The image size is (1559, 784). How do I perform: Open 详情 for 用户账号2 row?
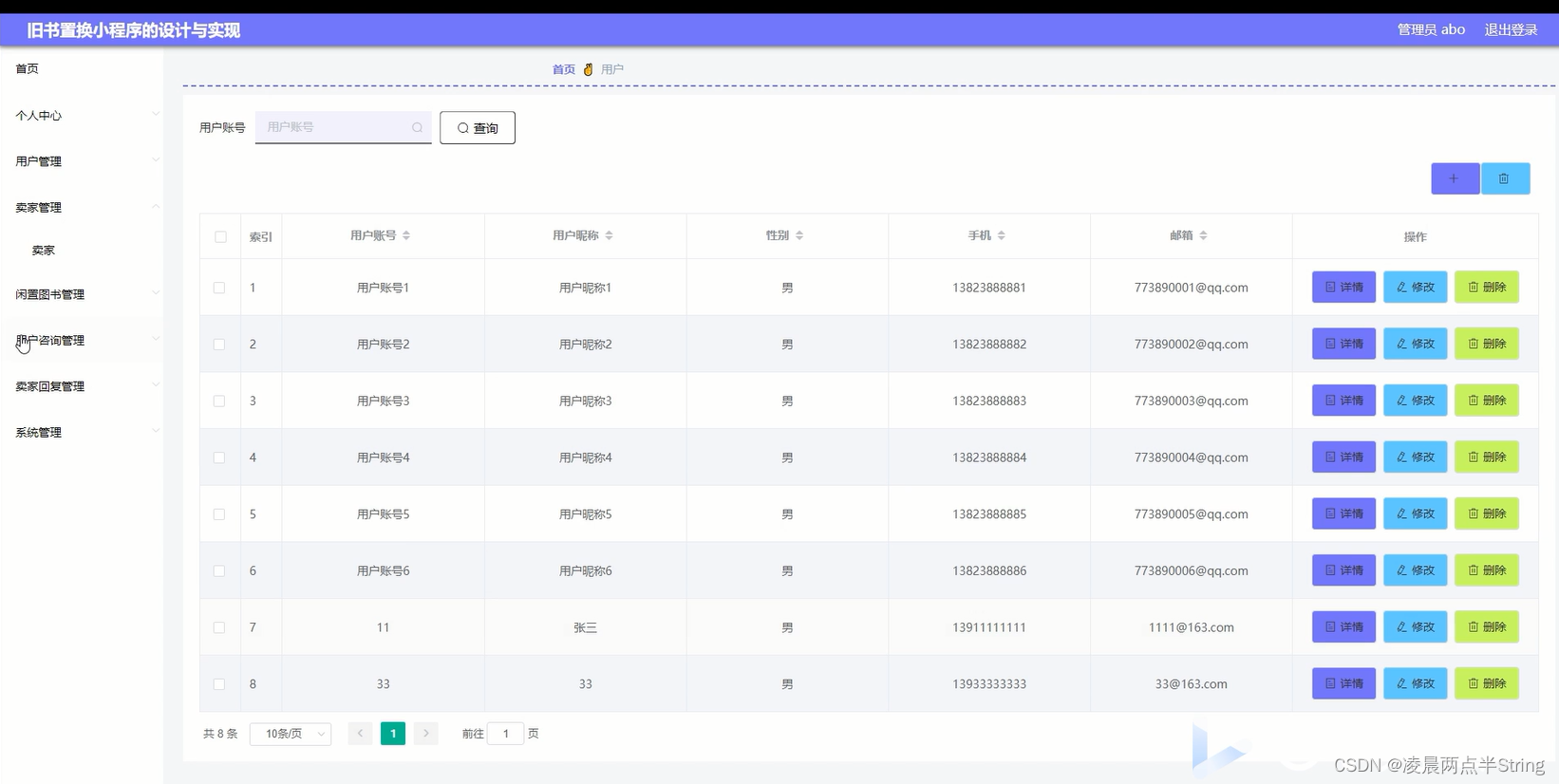point(1343,344)
